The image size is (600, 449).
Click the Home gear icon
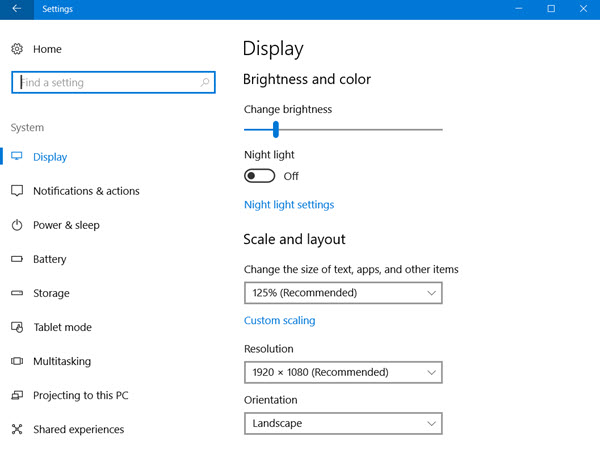coord(17,49)
